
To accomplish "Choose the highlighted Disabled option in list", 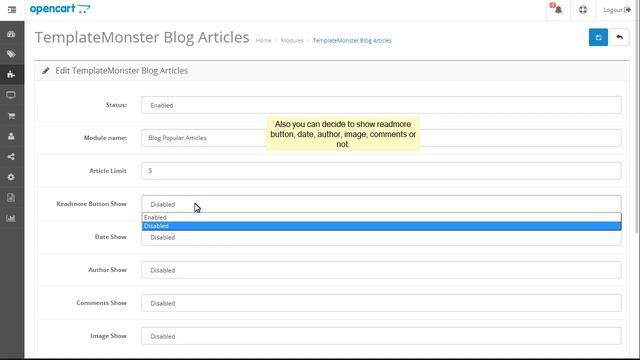I will pyautogui.click(x=381, y=226).
